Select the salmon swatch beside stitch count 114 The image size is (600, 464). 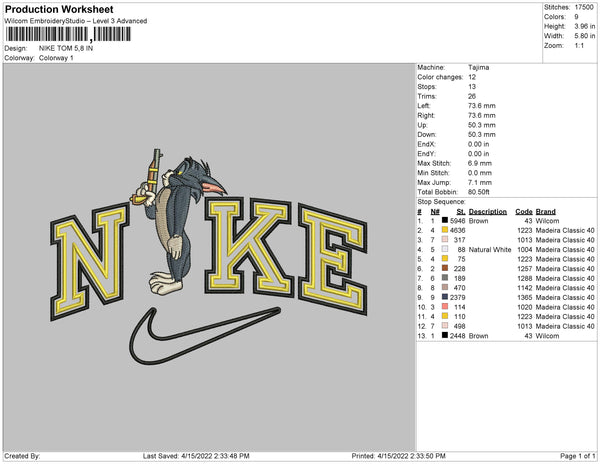(445, 306)
